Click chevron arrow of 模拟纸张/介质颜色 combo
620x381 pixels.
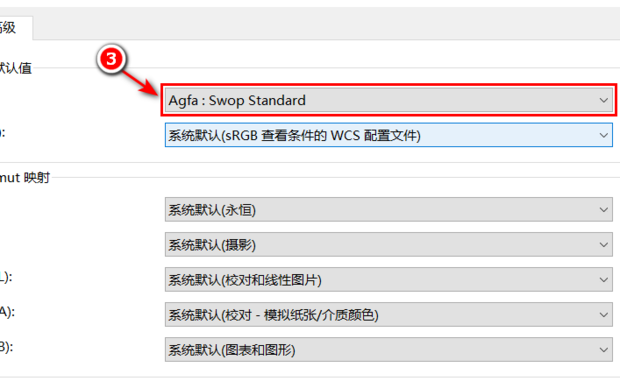(603, 315)
